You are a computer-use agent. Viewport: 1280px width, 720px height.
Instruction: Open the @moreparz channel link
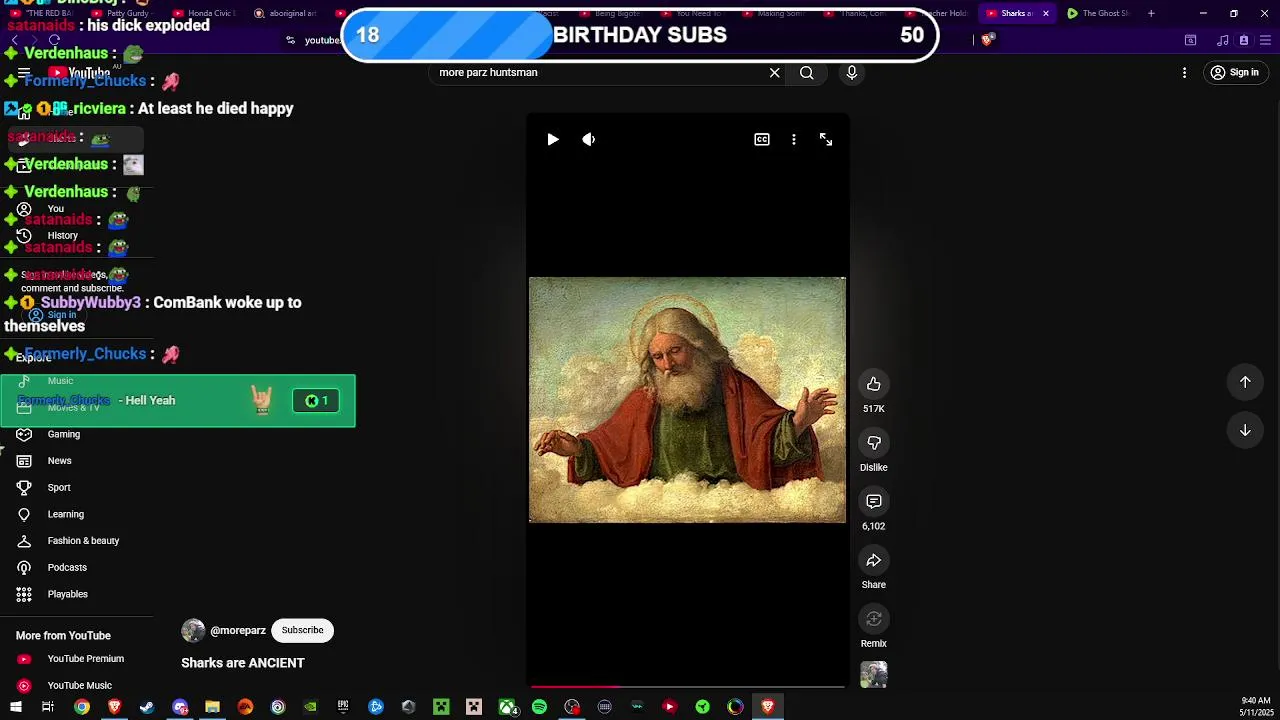238,631
